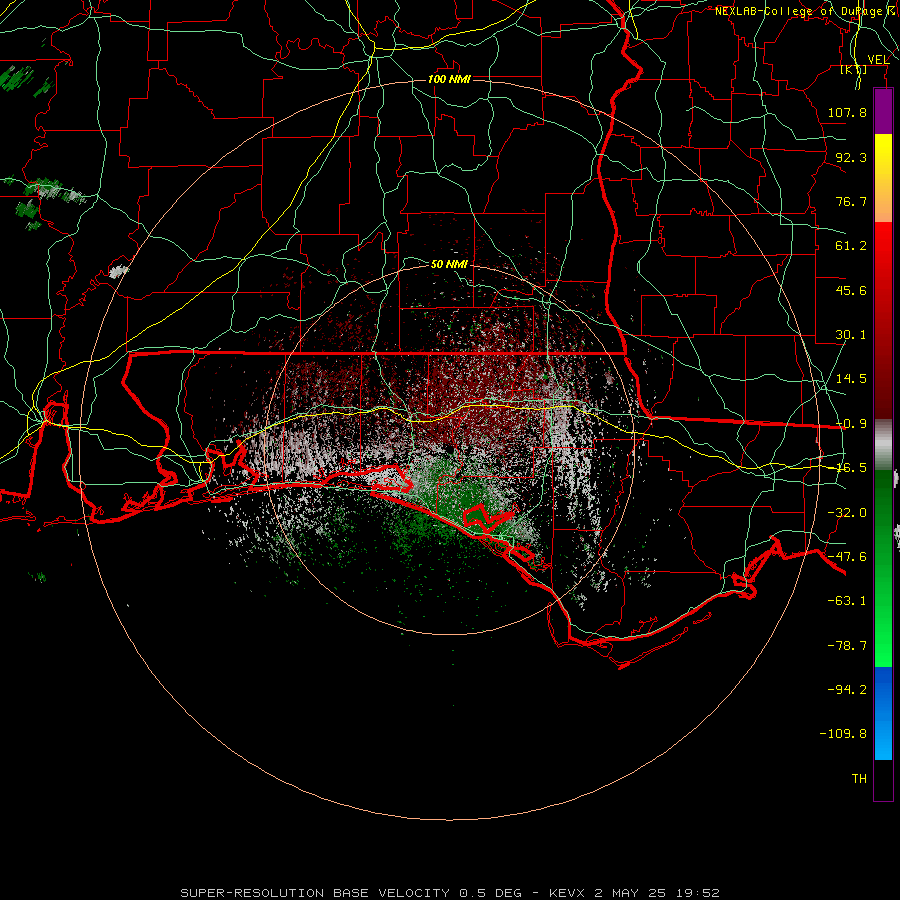Viewport: 900px width, 900px height.
Task: Pick the gray near-zero segment of the color bar
Action: click(883, 445)
